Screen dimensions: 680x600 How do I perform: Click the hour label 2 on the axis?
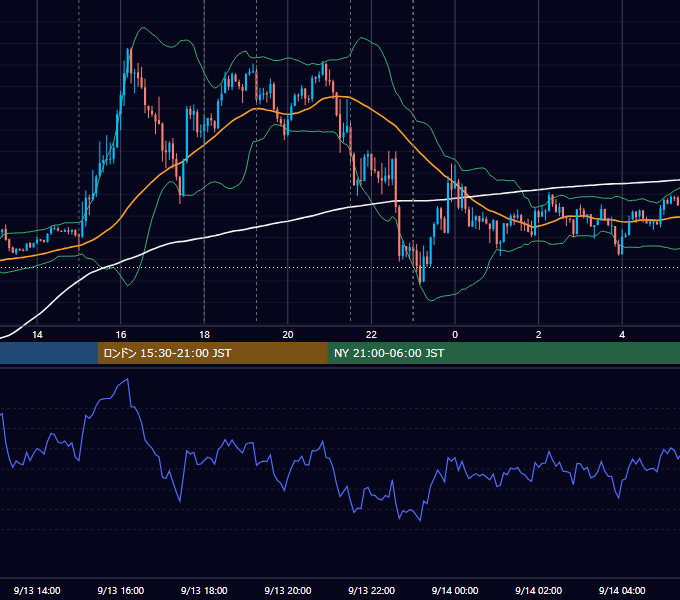[x=539, y=335]
